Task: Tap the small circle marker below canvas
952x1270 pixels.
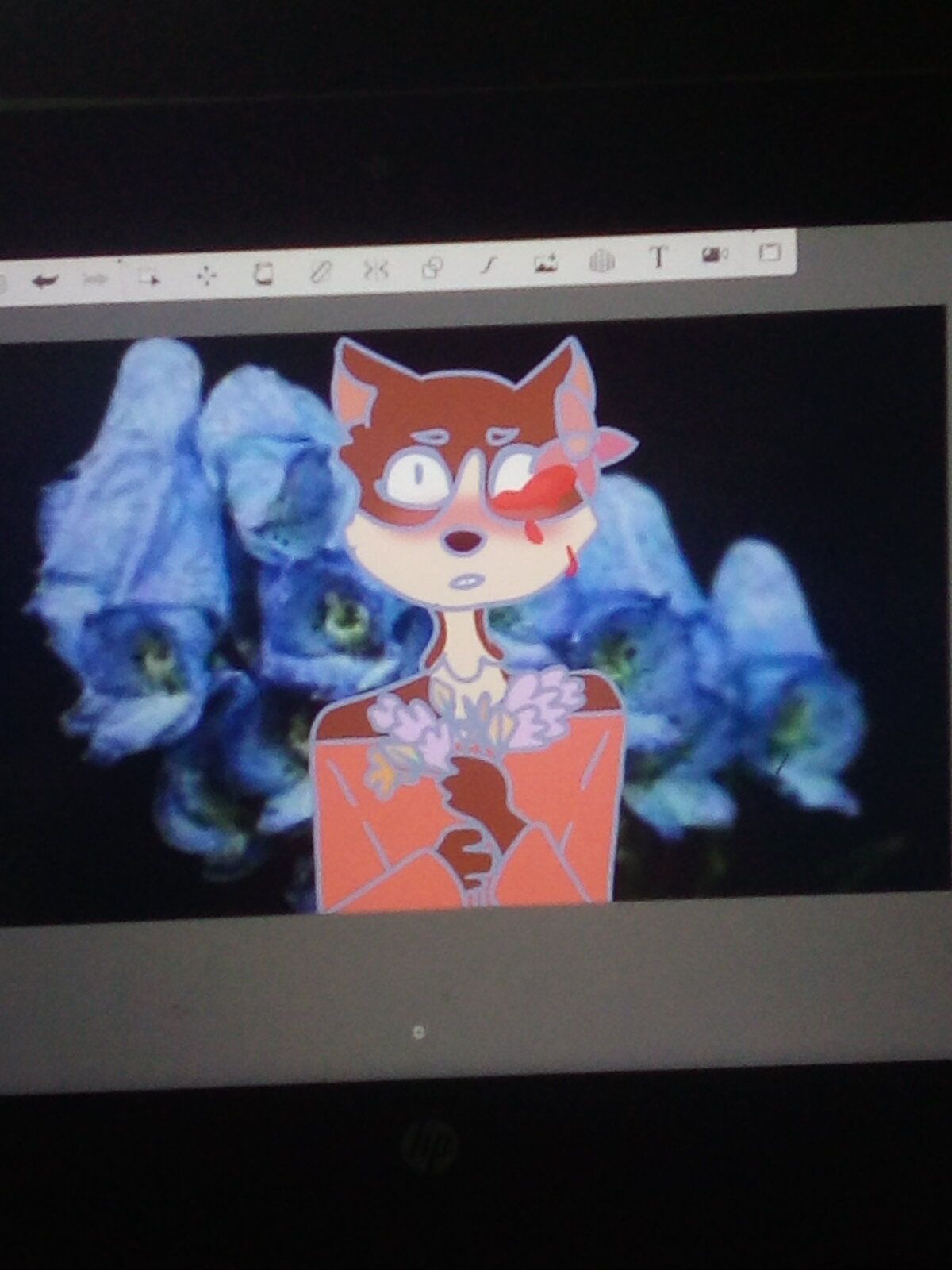Action: click(x=420, y=1033)
